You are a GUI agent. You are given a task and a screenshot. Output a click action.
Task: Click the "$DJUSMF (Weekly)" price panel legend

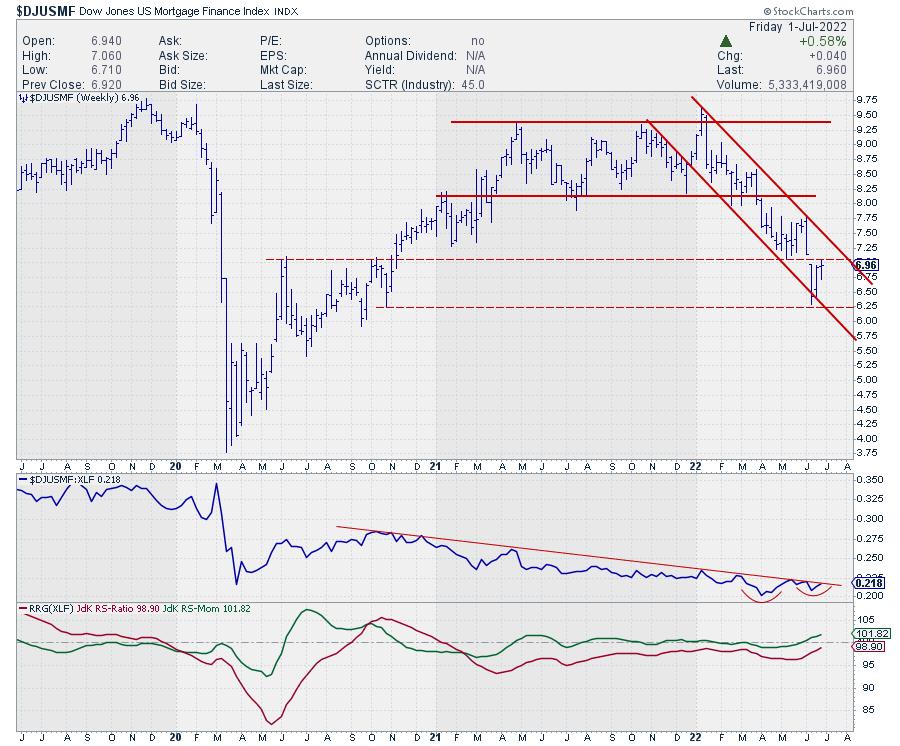72,100
